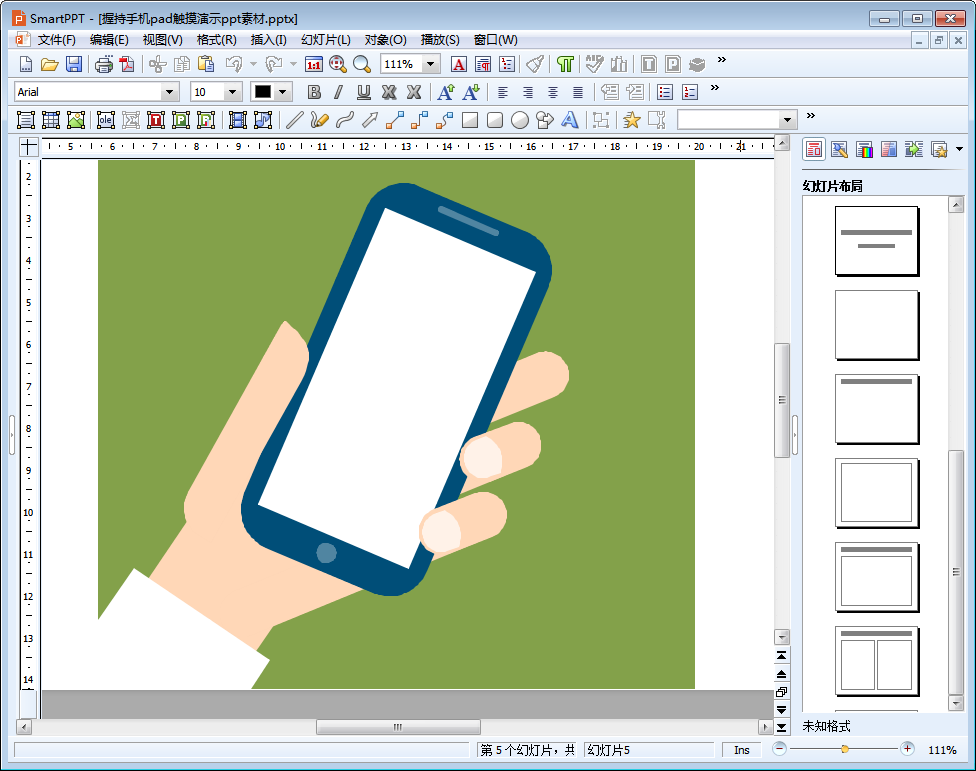This screenshot has width=976, height=771.
Task: Click the Print icon
Action: pos(103,64)
